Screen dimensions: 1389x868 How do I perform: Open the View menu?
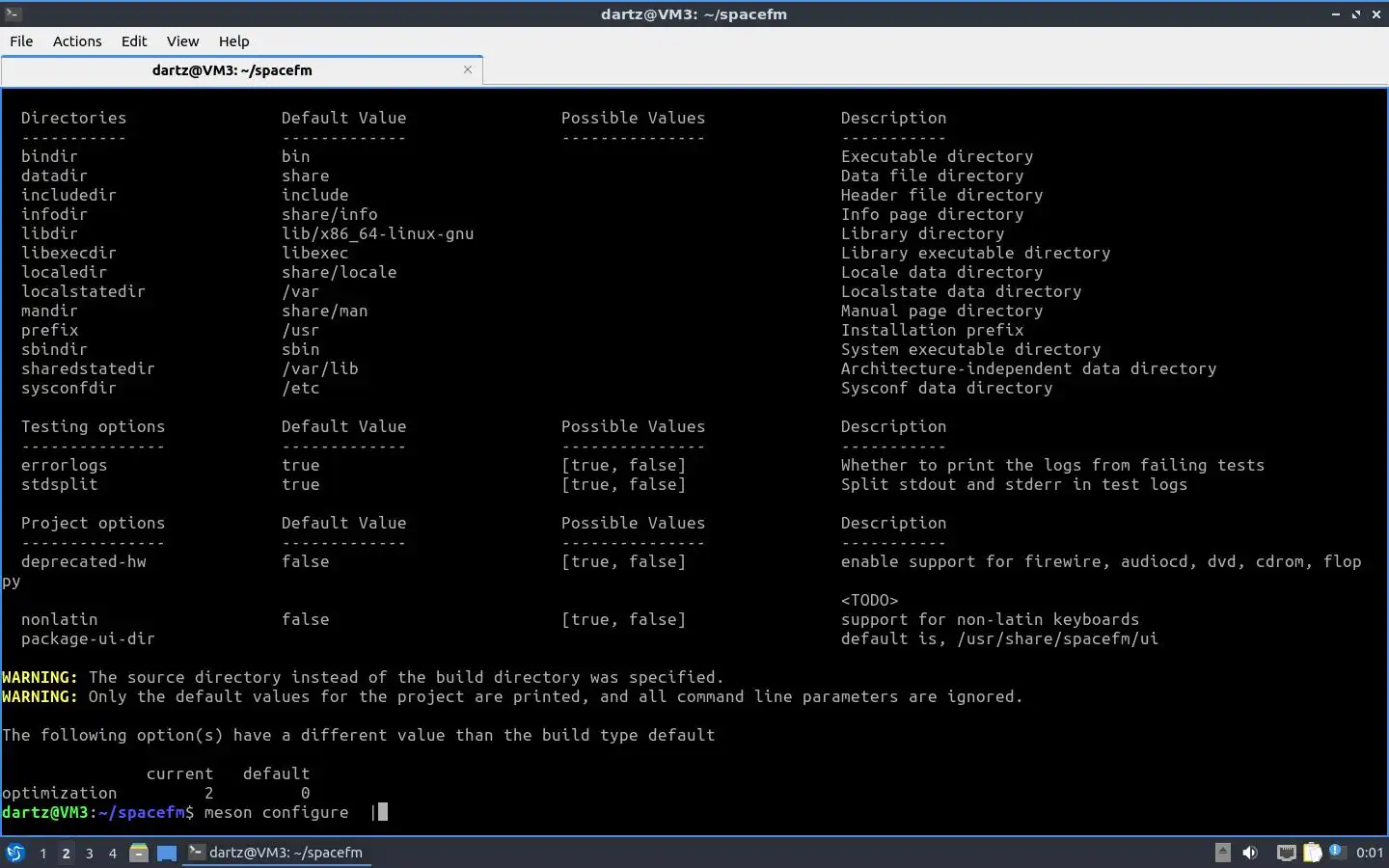click(182, 41)
